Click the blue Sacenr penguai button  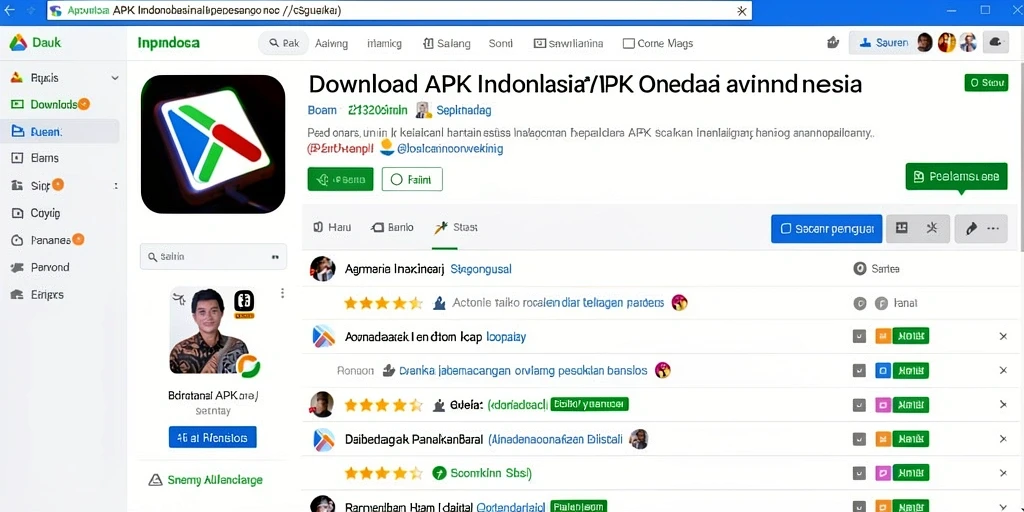(x=826, y=229)
